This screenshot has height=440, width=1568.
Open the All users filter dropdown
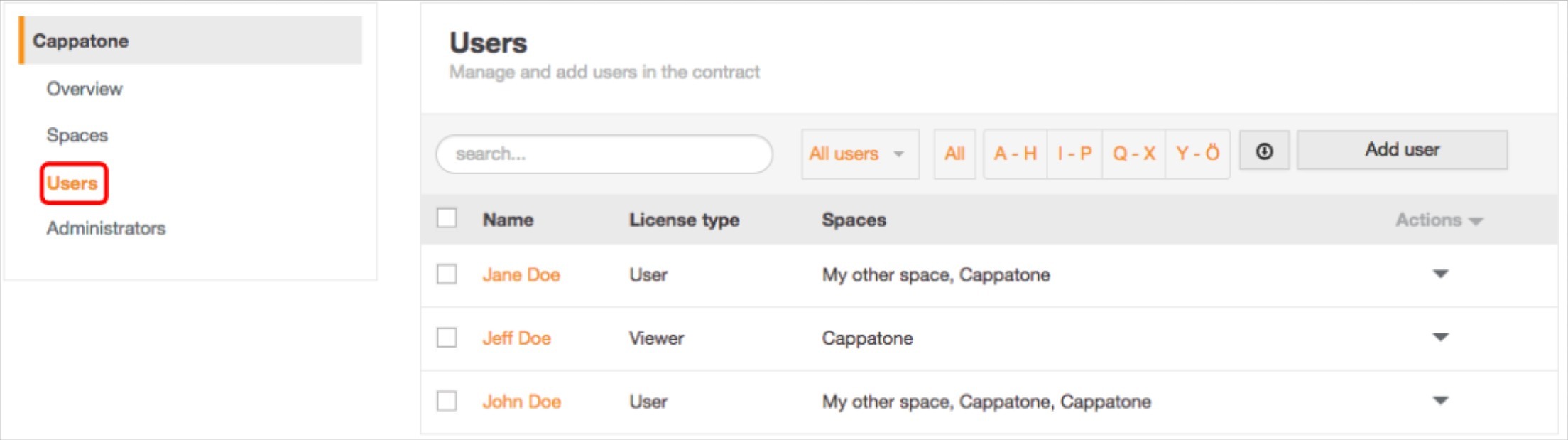click(x=859, y=154)
